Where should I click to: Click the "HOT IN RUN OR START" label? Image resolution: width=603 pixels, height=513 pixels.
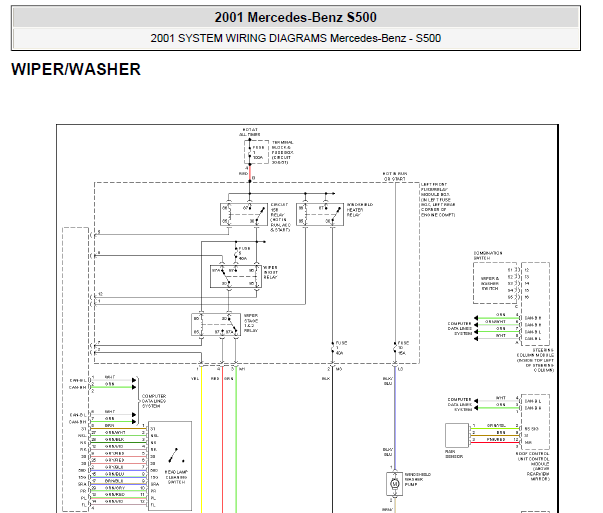395,177
